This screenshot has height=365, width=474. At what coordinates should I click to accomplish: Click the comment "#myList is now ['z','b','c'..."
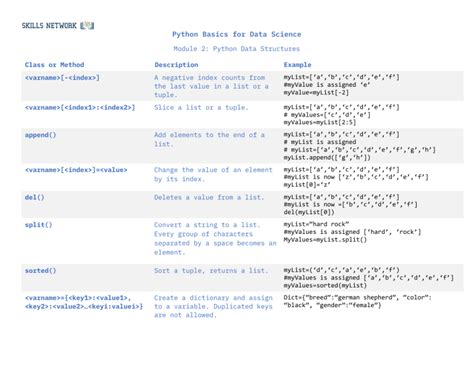pos(356,177)
